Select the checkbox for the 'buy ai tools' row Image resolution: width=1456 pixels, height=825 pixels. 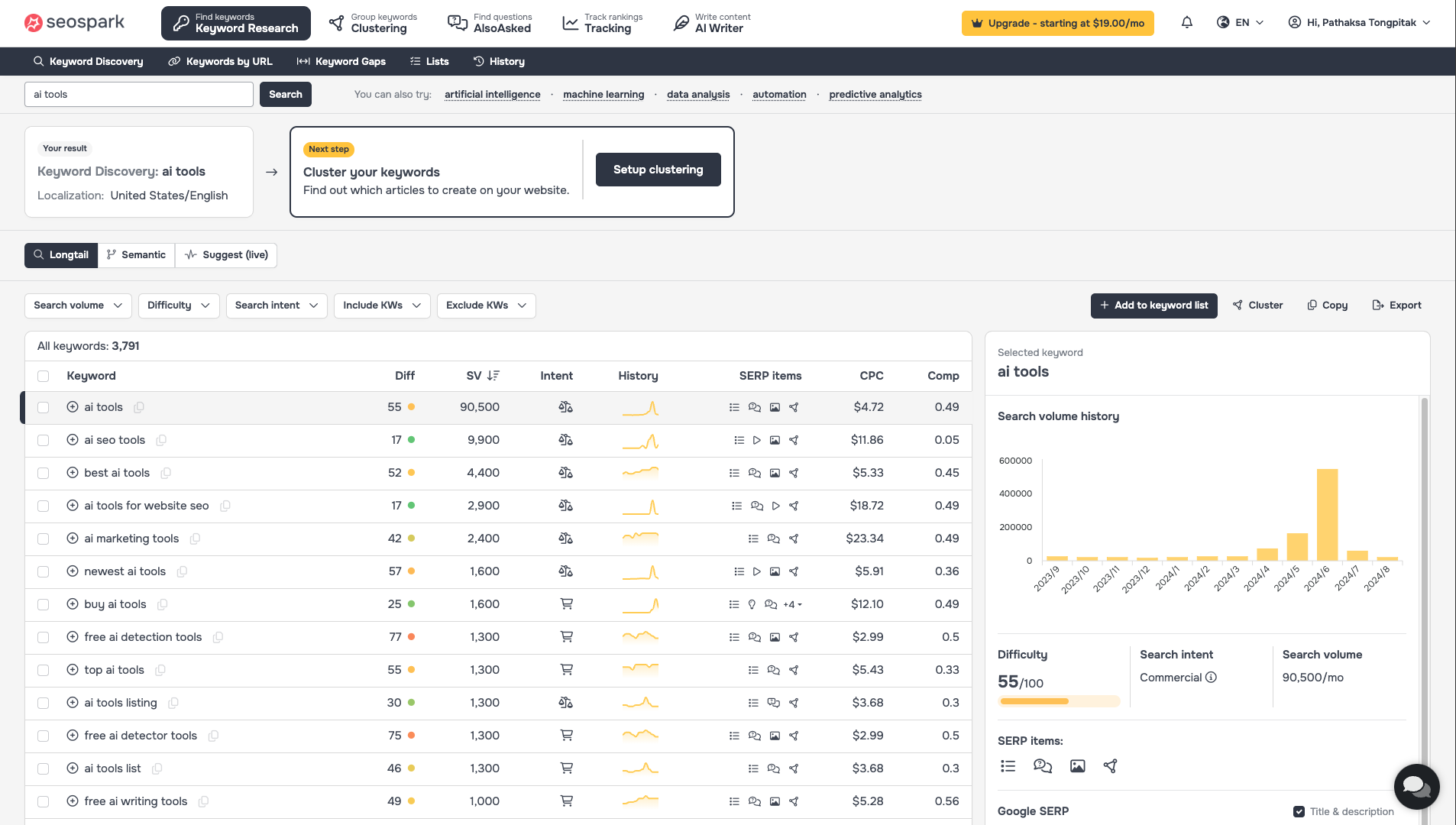44,604
